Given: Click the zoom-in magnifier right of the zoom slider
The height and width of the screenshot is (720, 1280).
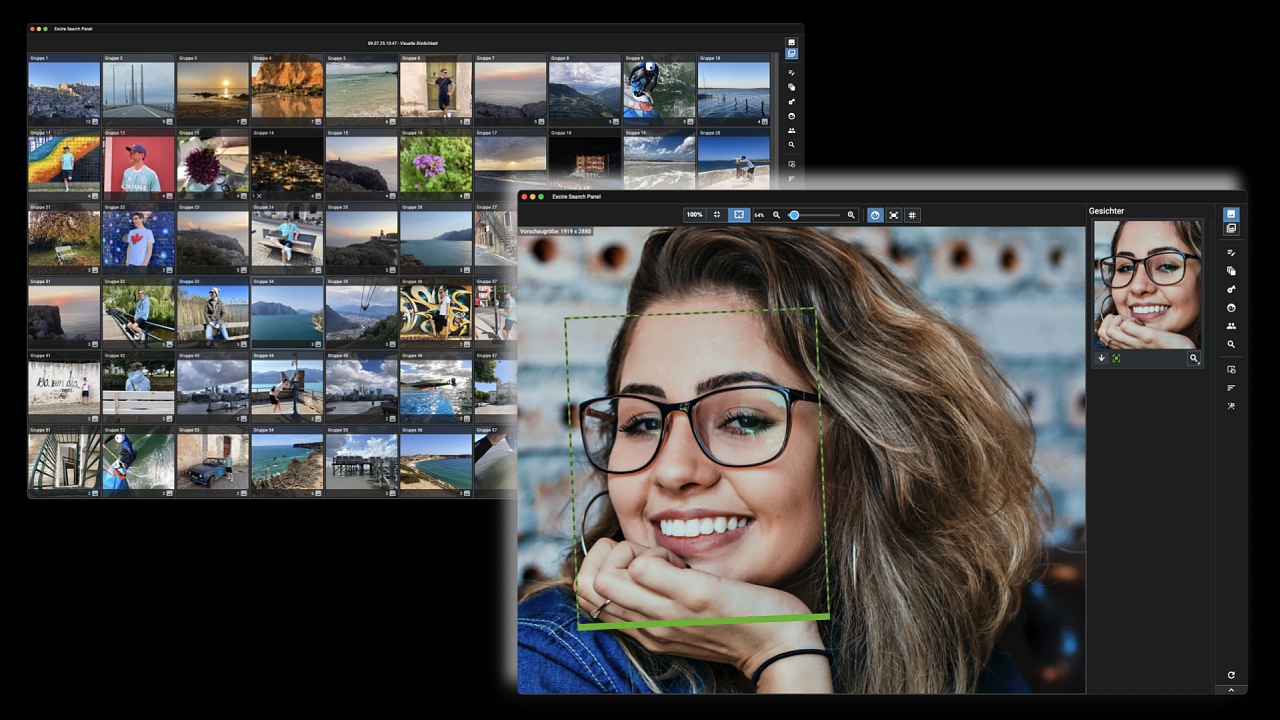Looking at the screenshot, I should click(851, 215).
